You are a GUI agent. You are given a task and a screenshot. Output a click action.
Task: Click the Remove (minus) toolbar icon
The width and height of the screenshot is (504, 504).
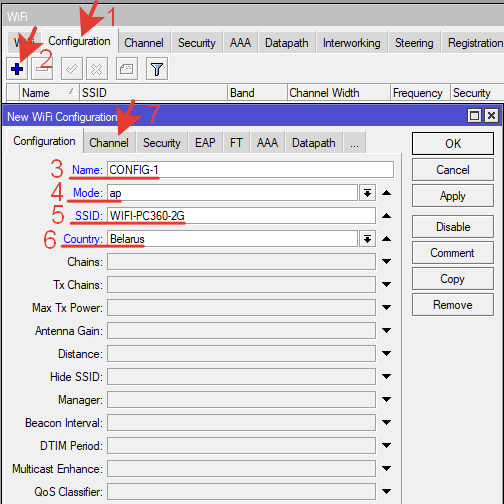pyautogui.click(x=42, y=69)
